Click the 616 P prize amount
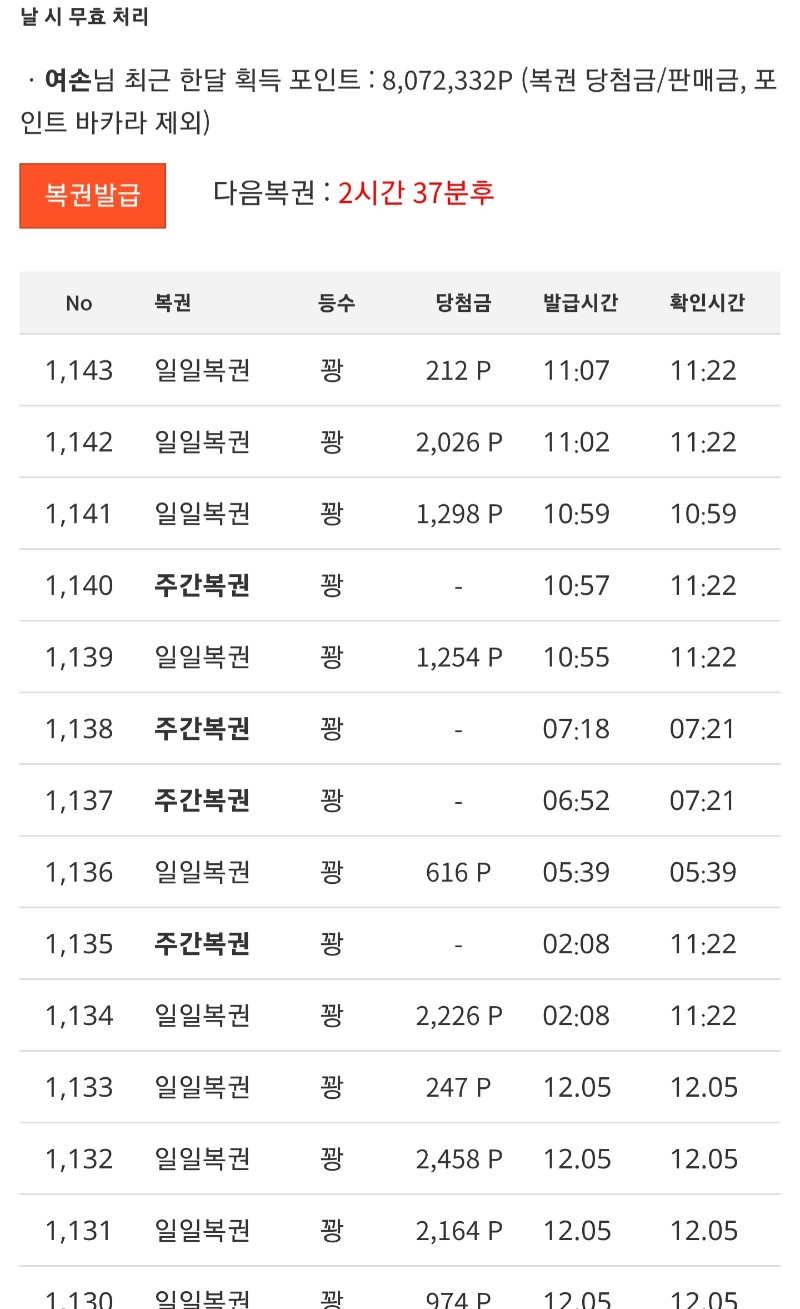Viewport: 800px width, 1309px height. pos(459,873)
